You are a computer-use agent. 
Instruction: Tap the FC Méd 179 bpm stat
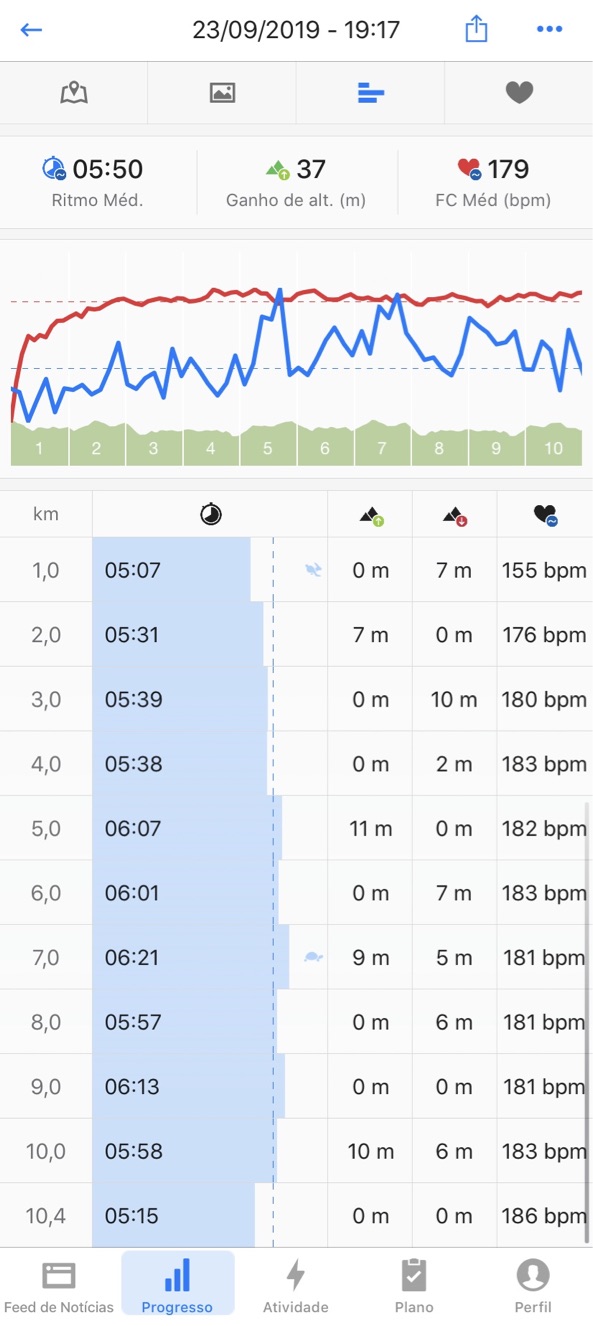(493, 181)
